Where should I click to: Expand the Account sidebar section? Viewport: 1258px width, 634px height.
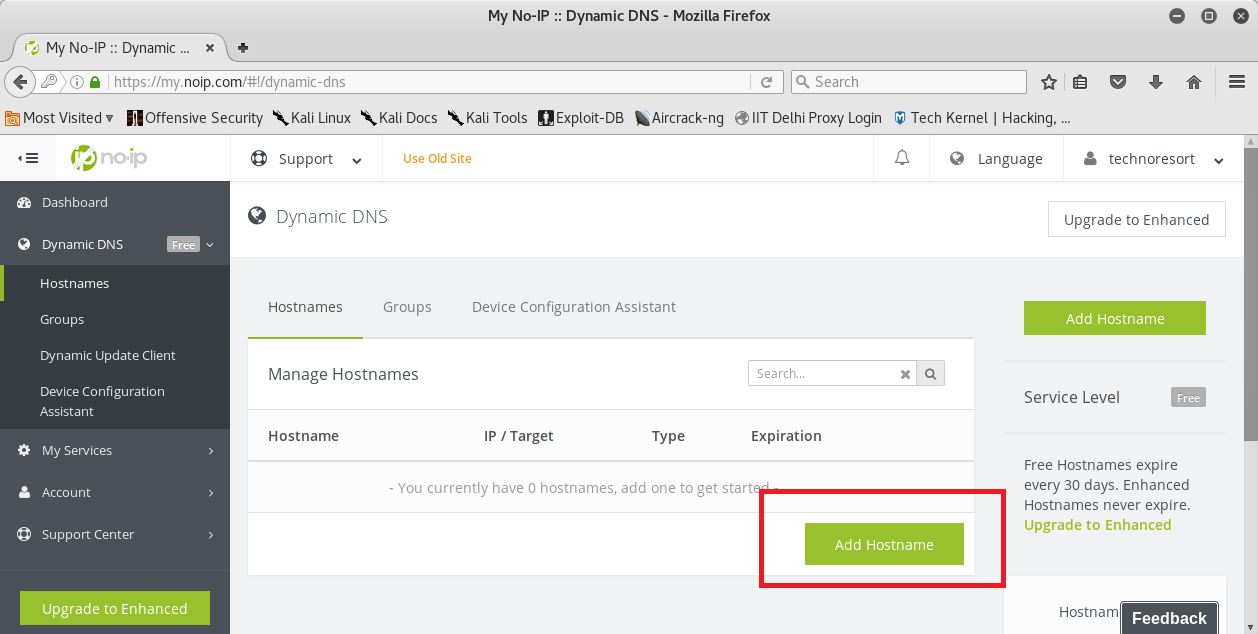[115, 492]
